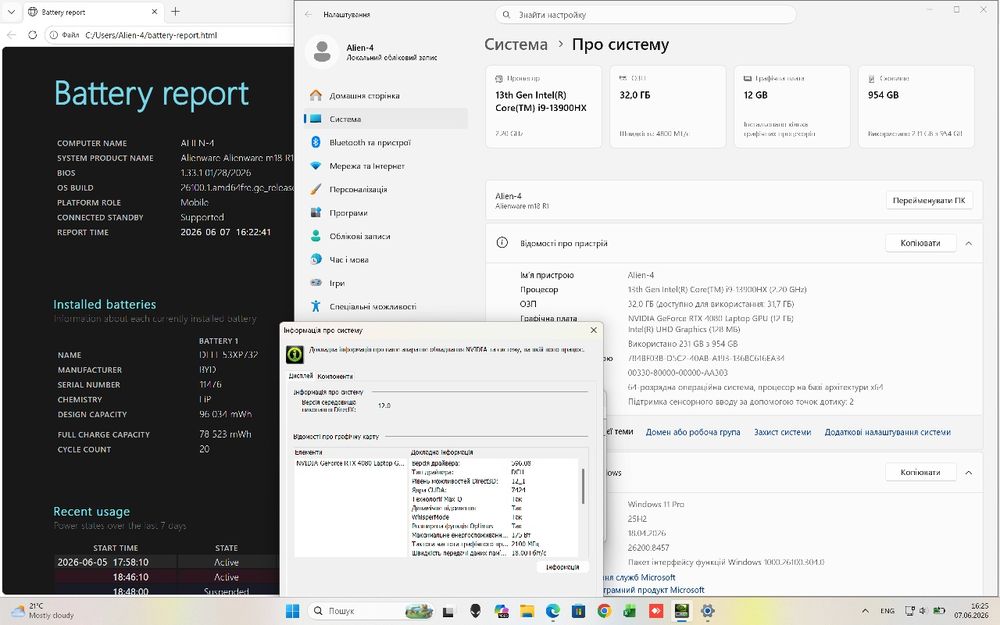
Task: Launch Google Chrome from the taskbar
Action: coord(604,611)
